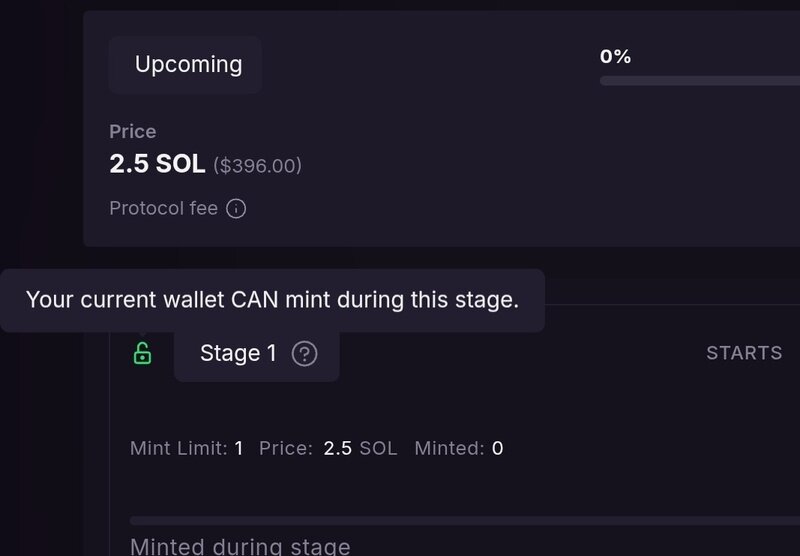Click the minted count value 0
800x556 pixels.
coord(498,448)
